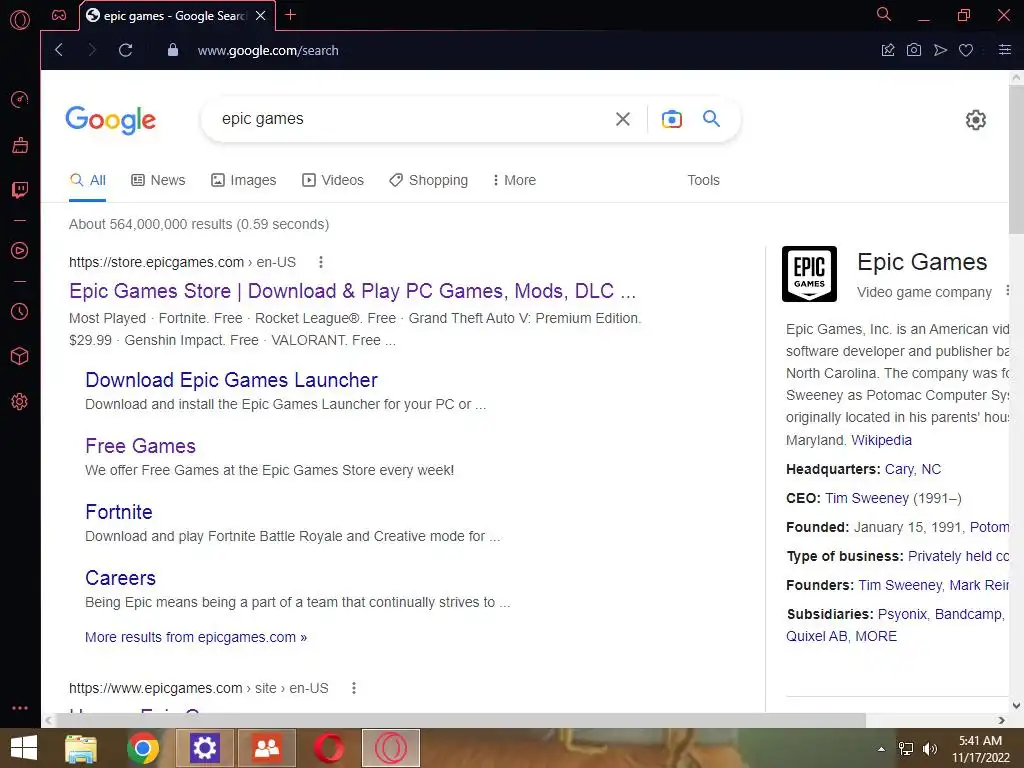Open GX Control speedometer icon in sidebar
The width and height of the screenshot is (1024, 768).
coord(20,99)
